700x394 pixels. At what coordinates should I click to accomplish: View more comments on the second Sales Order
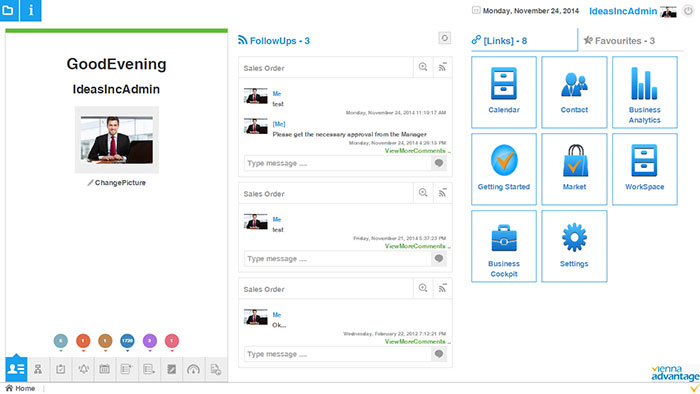click(417, 246)
